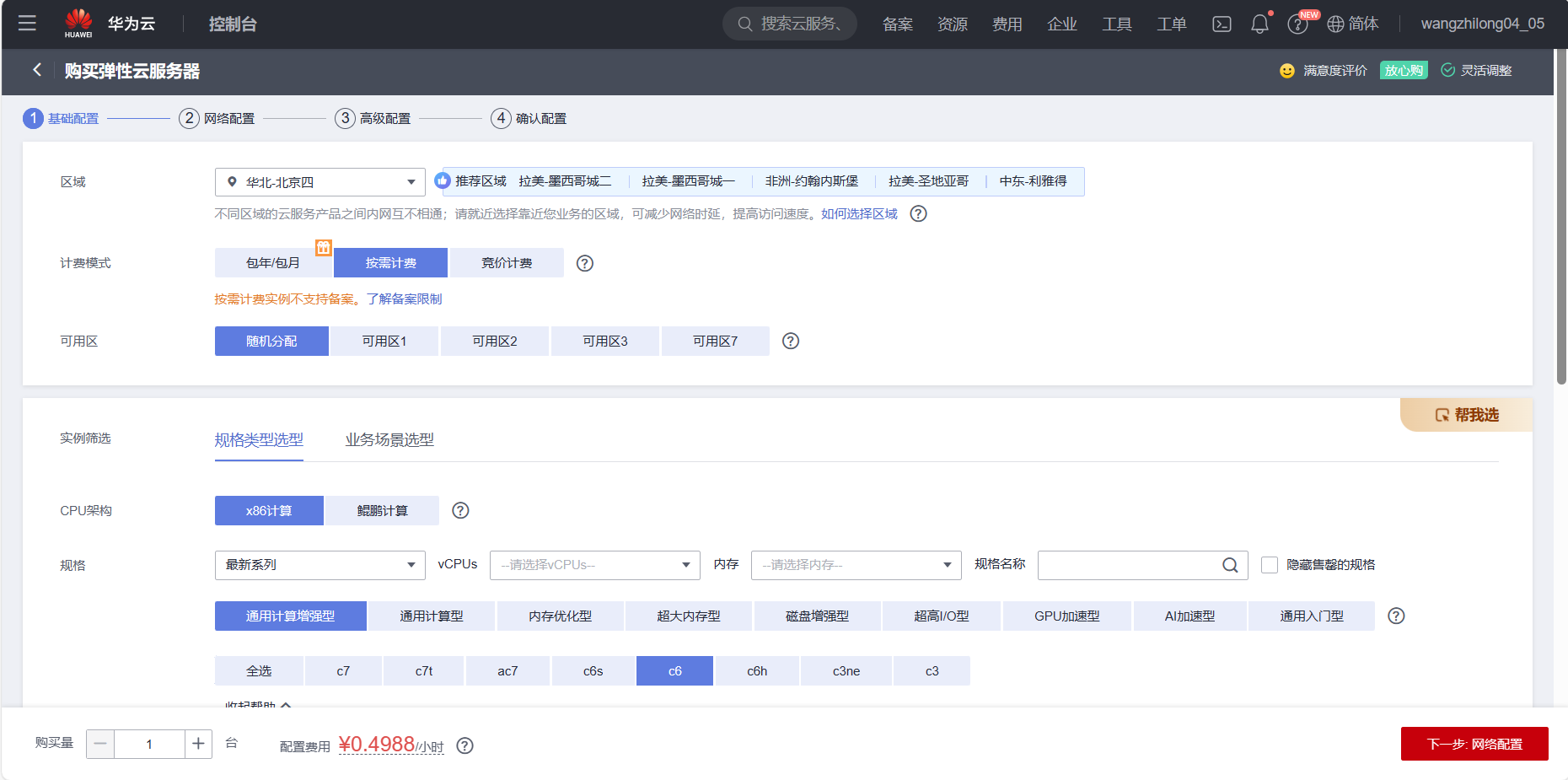Click the 下一步: 网络配置 button
The image size is (1568, 780).
[1474, 744]
